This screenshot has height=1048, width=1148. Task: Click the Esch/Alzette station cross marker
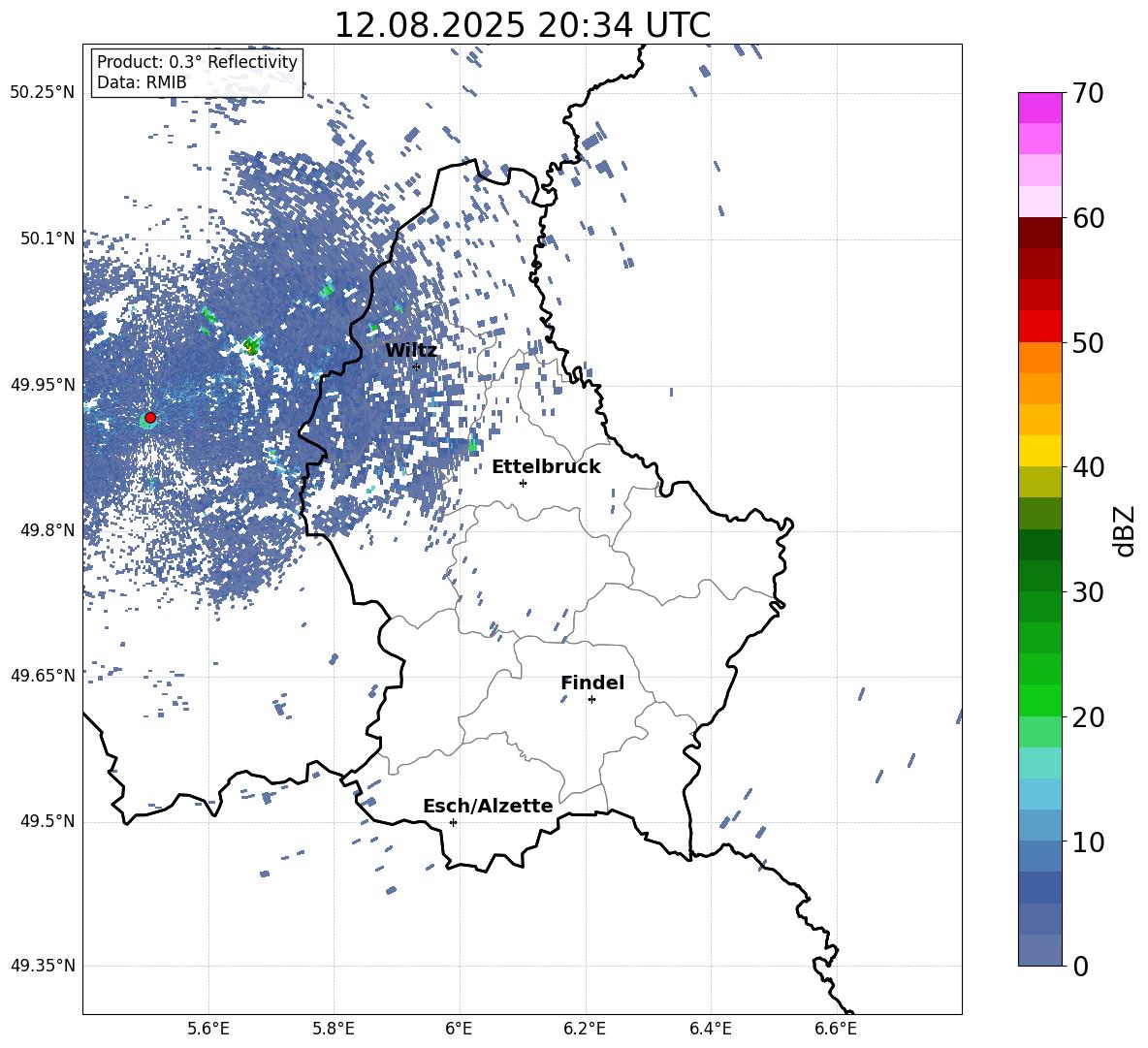click(453, 822)
